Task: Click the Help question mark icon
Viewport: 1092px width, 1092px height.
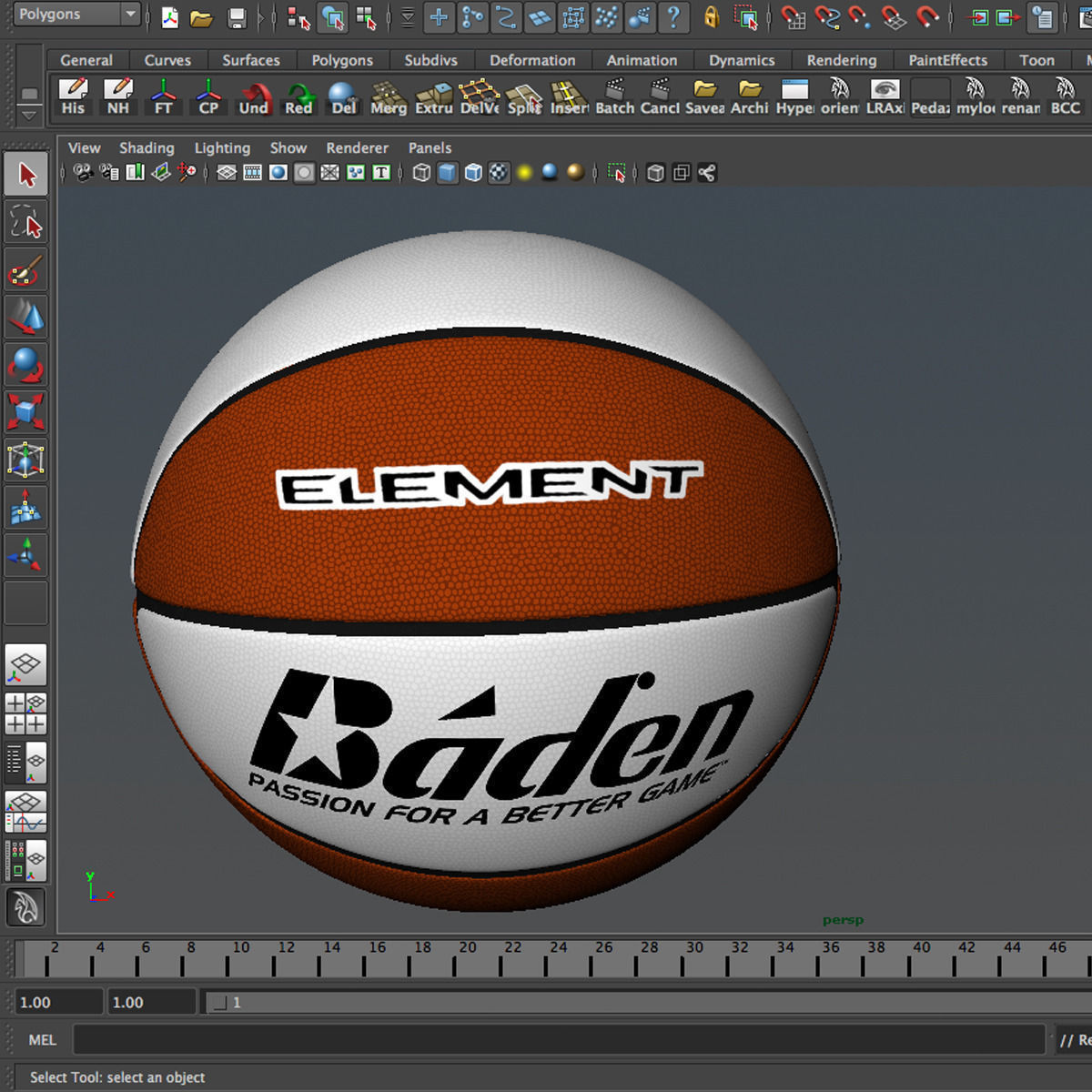Action: click(x=673, y=16)
